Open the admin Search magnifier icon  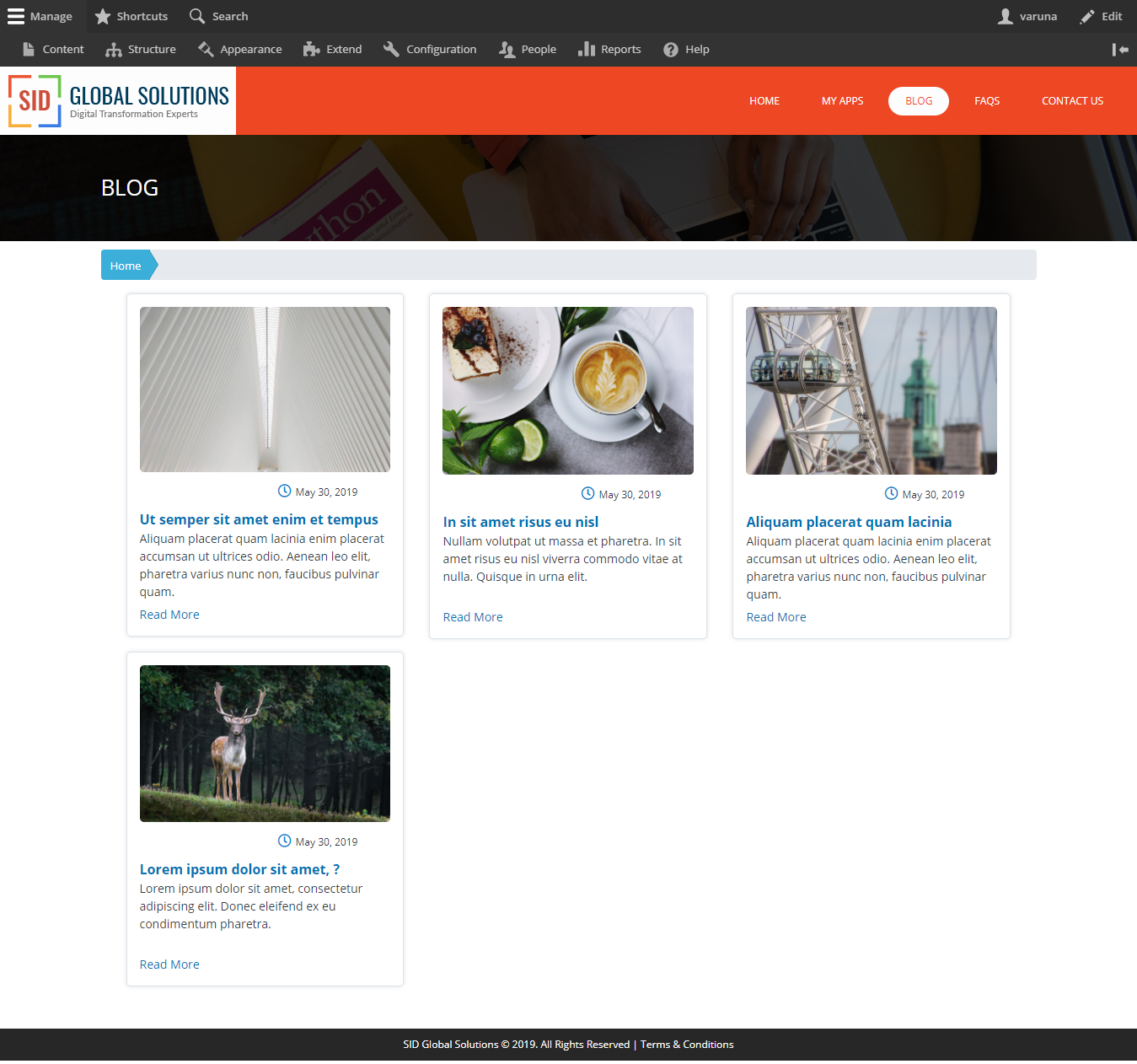click(x=196, y=16)
